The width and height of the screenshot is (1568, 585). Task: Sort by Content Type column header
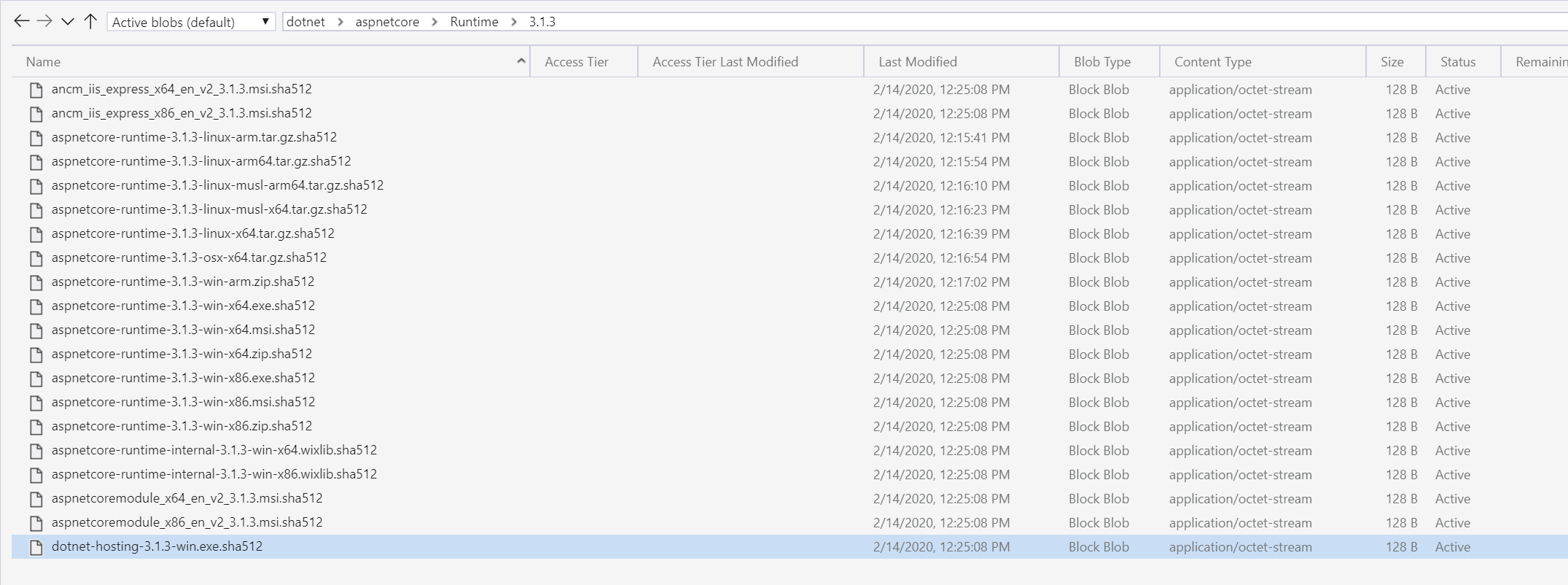1213,62
